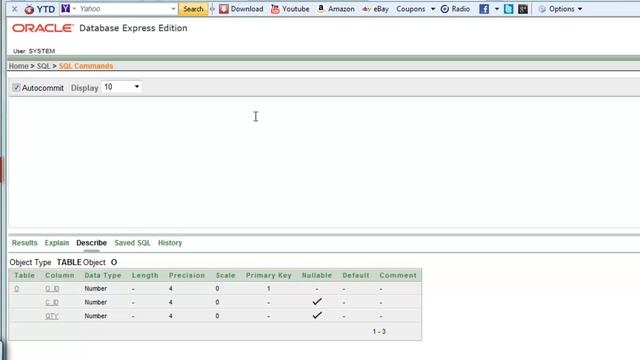Expand the arrow next to Facebook icon

(497, 9)
